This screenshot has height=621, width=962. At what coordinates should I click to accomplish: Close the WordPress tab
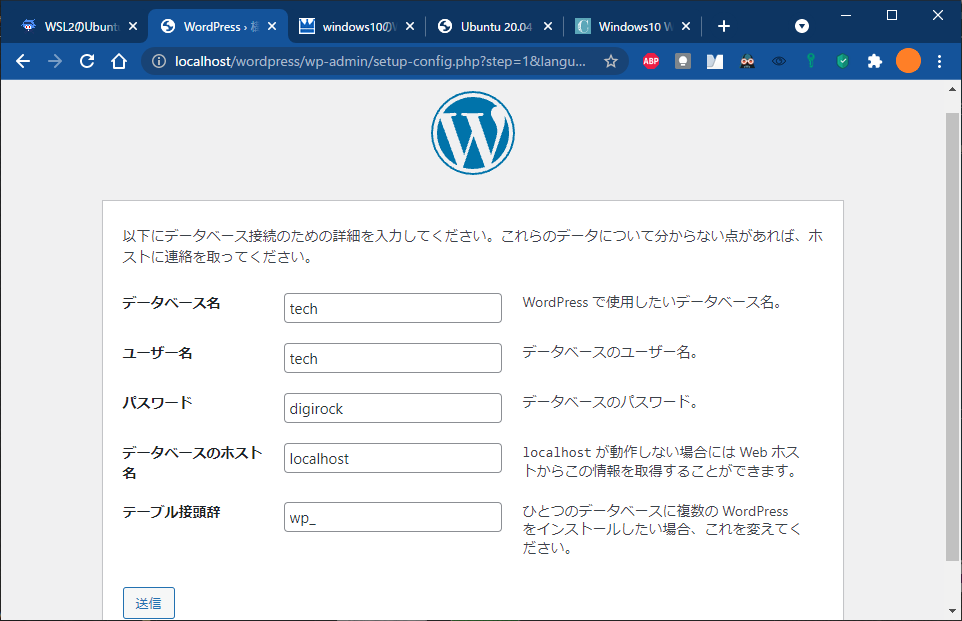pyautogui.click(x=272, y=26)
